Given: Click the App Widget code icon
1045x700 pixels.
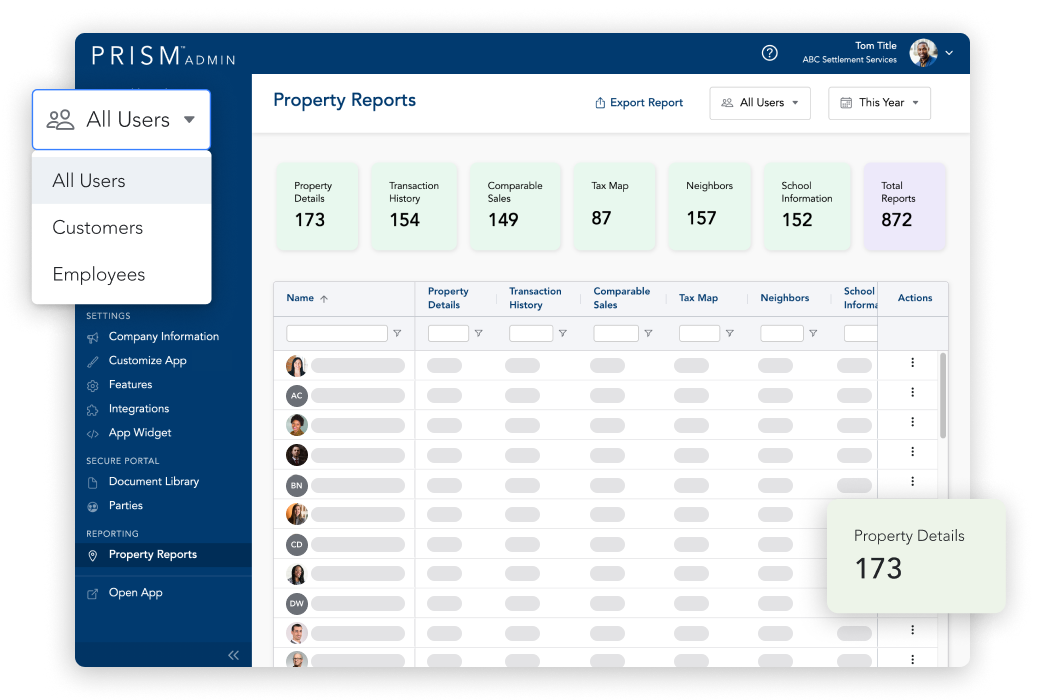Looking at the screenshot, I should coord(93,434).
